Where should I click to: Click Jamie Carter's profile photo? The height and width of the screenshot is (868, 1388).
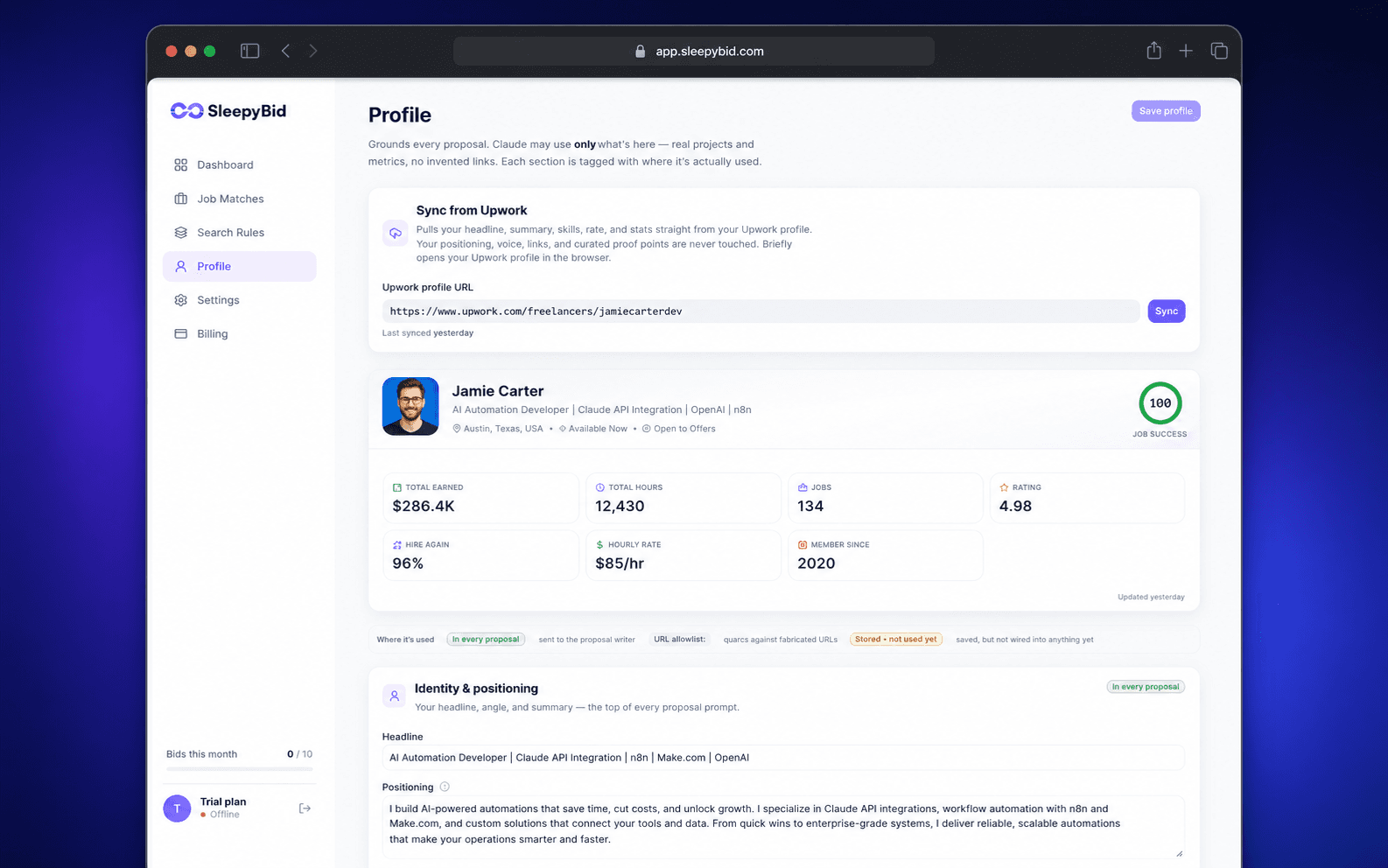tap(410, 406)
